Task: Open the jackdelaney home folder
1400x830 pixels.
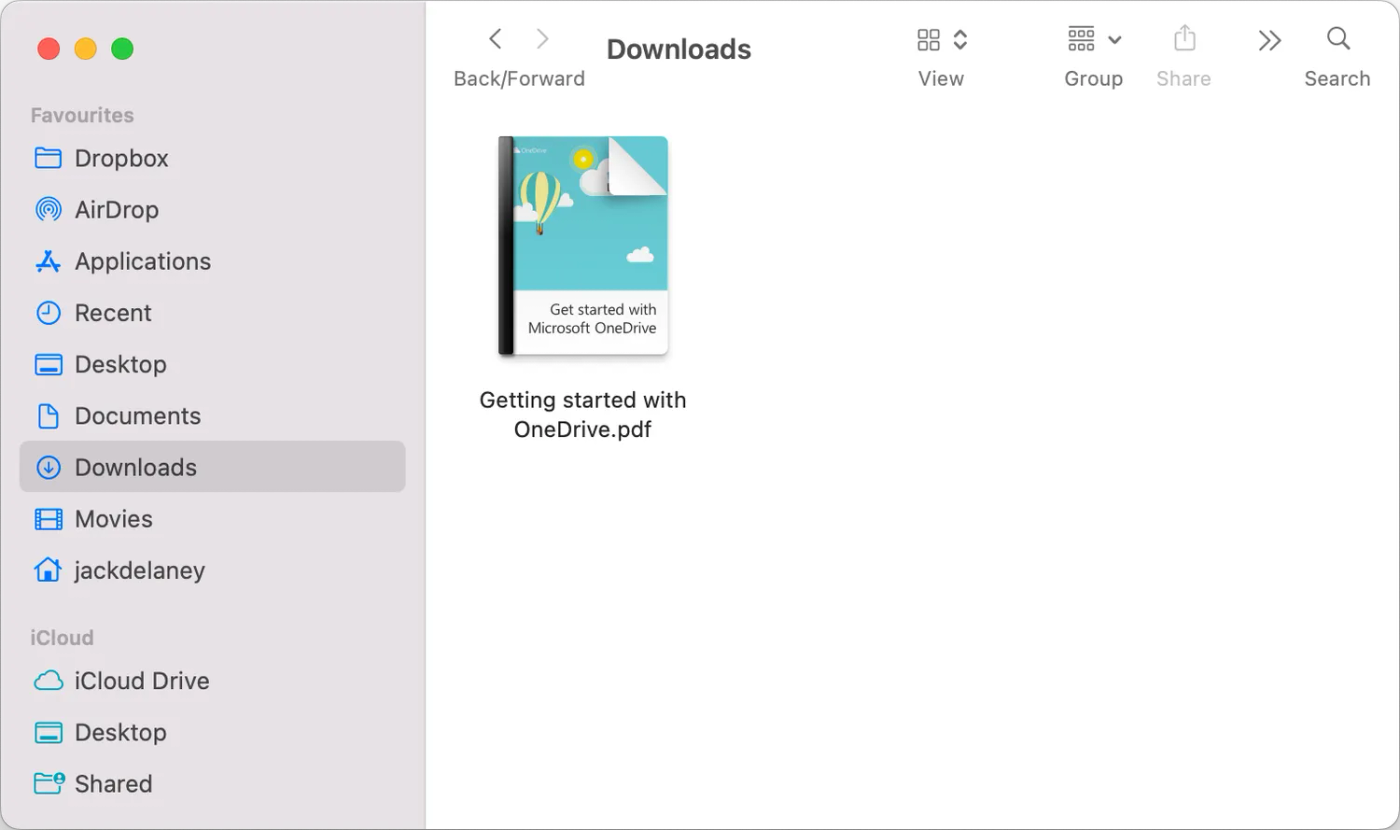Action: pyautogui.click(x=140, y=570)
